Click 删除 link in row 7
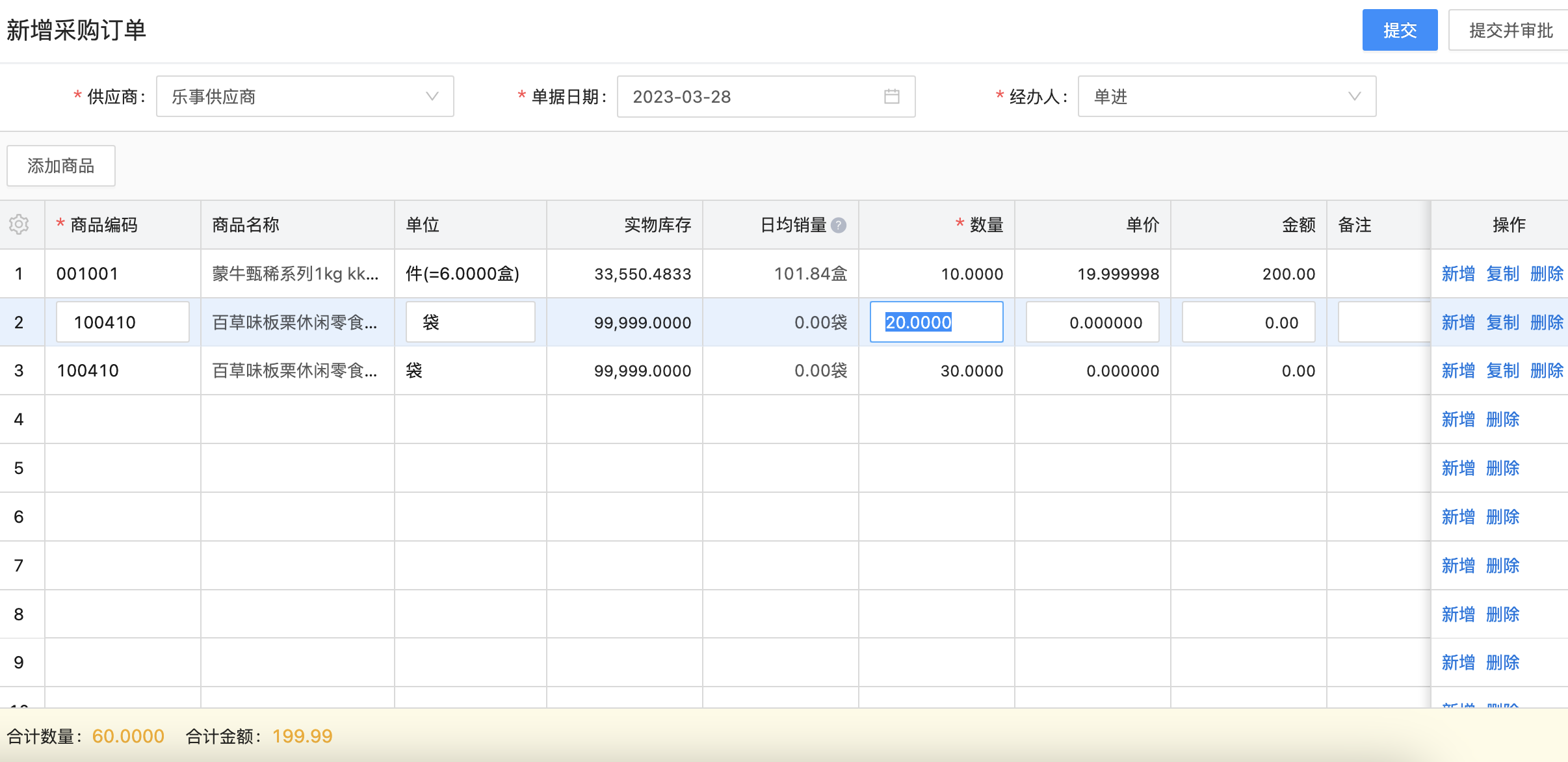 pos(1502,566)
